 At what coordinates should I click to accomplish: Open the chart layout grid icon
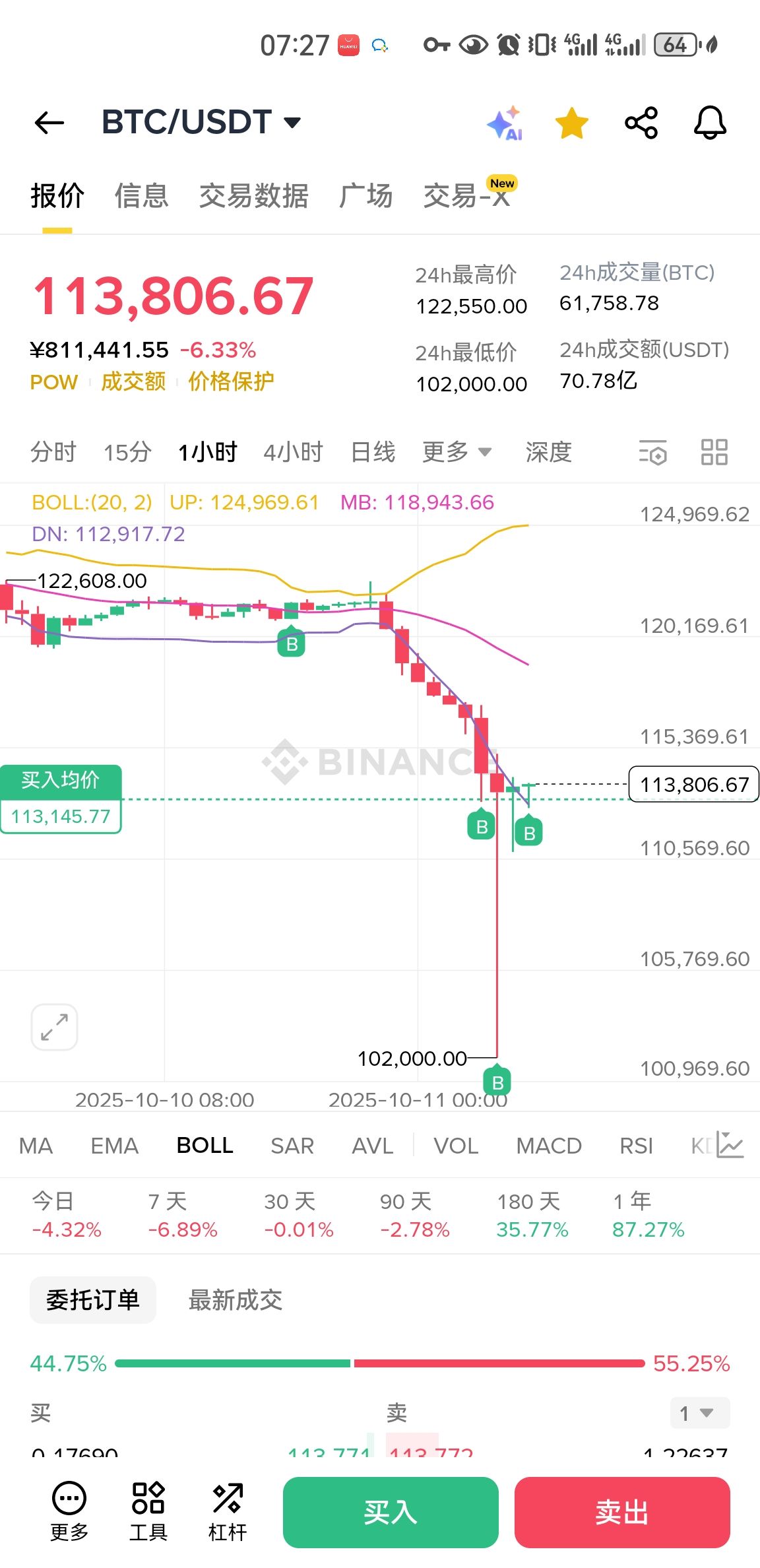click(x=714, y=453)
